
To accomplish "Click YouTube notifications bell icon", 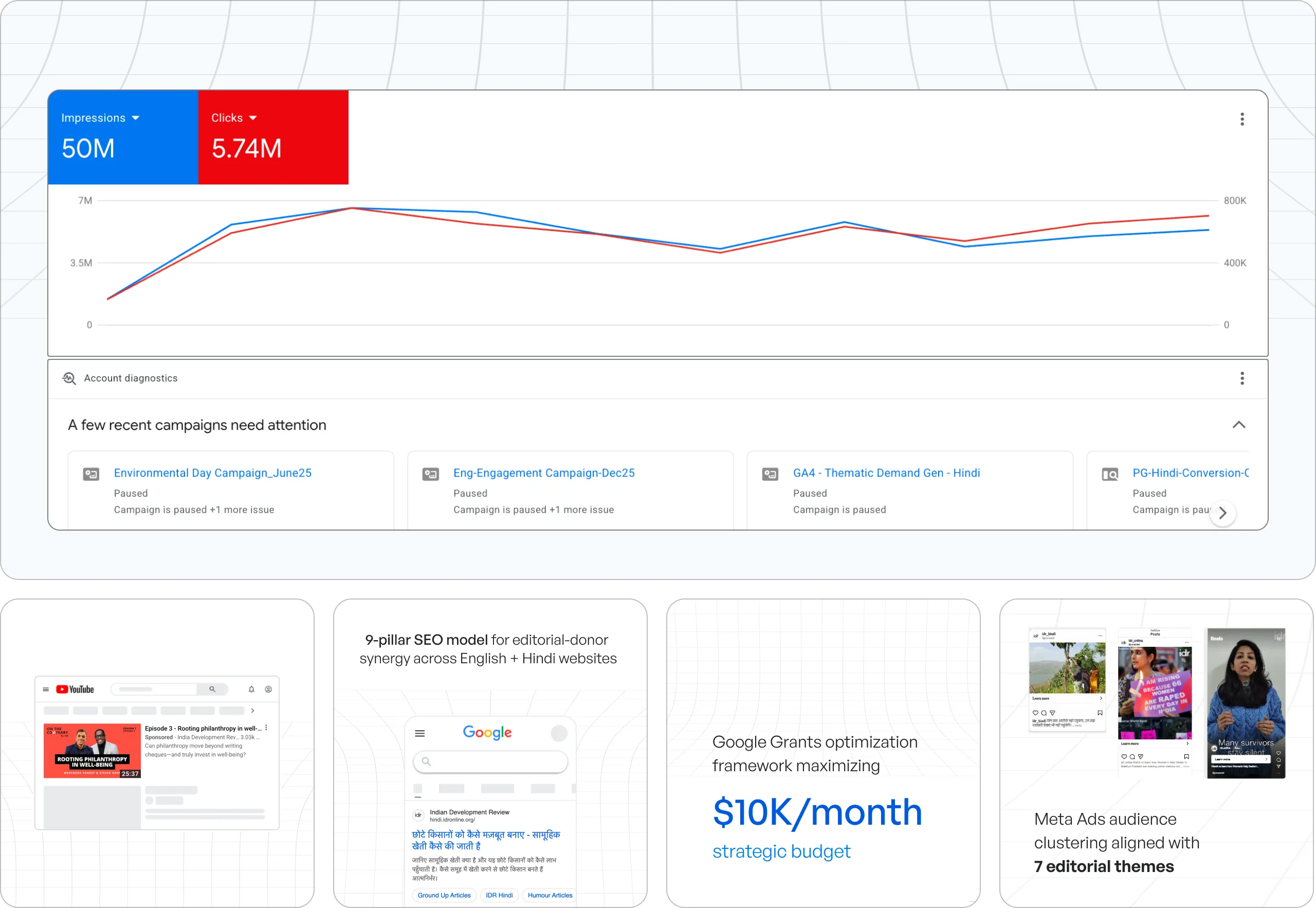I will click(251, 689).
